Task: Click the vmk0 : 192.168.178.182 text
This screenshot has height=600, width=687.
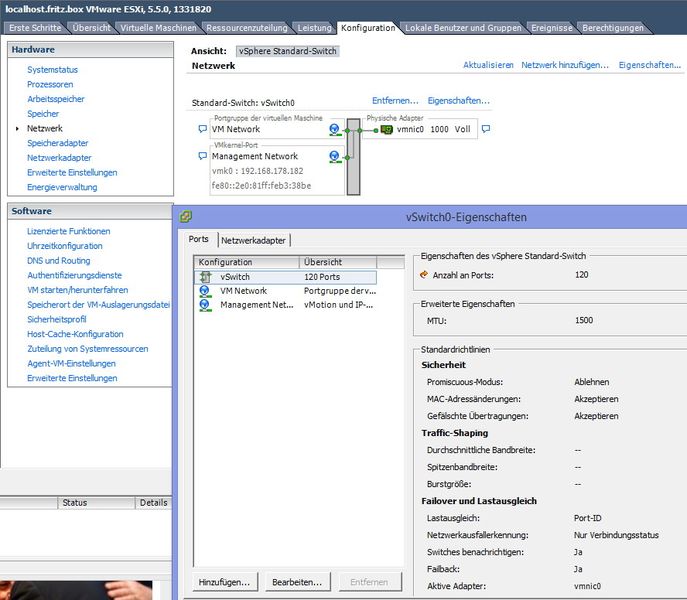Action: pos(258,171)
